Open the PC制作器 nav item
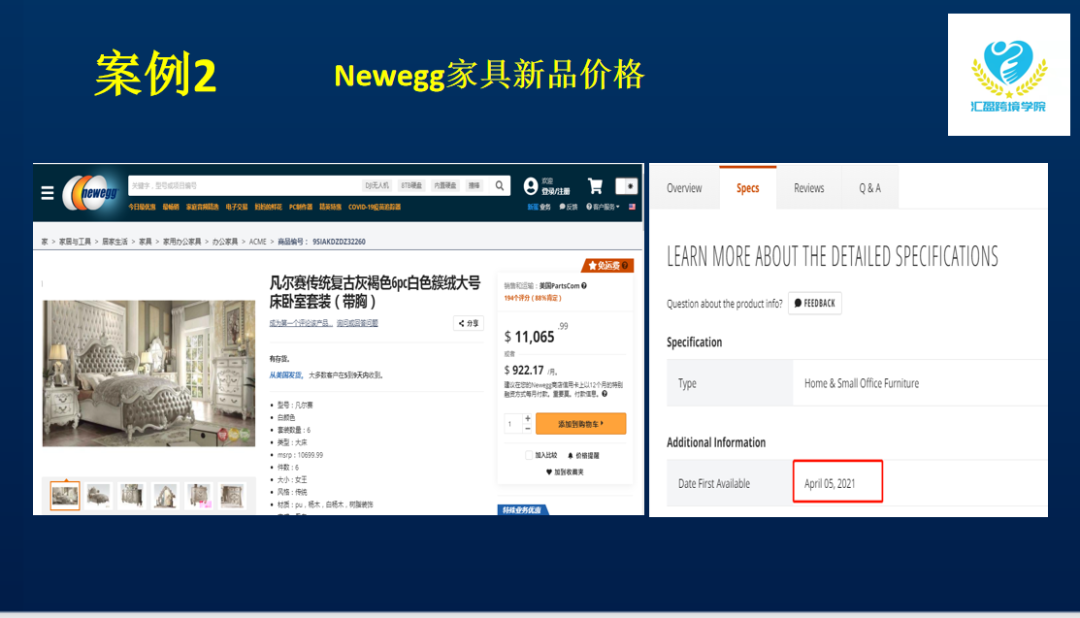Viewport: 1080px width, 618px height. click(x=300, y=207)
